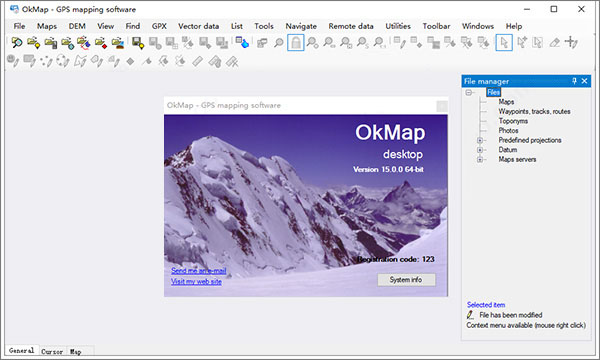Image resolution: width=600 pixels, height=360 pixels.
Task: Click the Send me an e-mail link
Action: point(199,270)
